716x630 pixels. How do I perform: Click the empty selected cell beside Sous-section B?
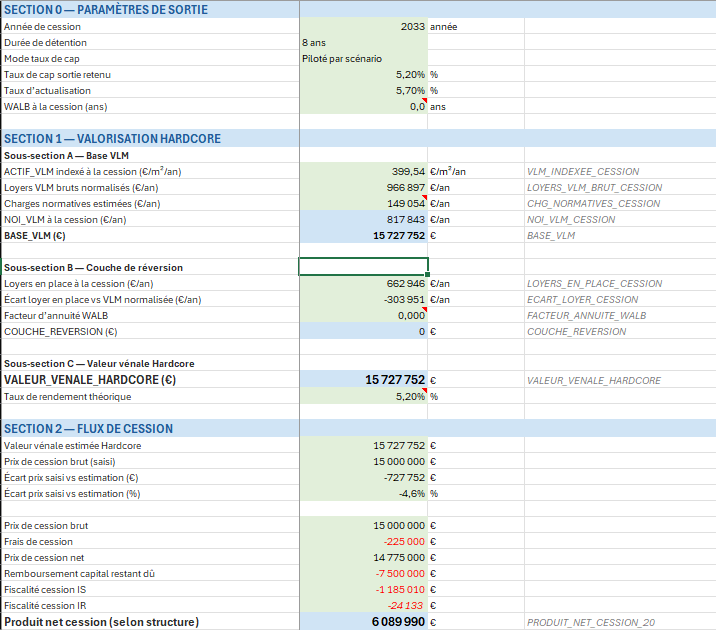[x=363, y=267]
